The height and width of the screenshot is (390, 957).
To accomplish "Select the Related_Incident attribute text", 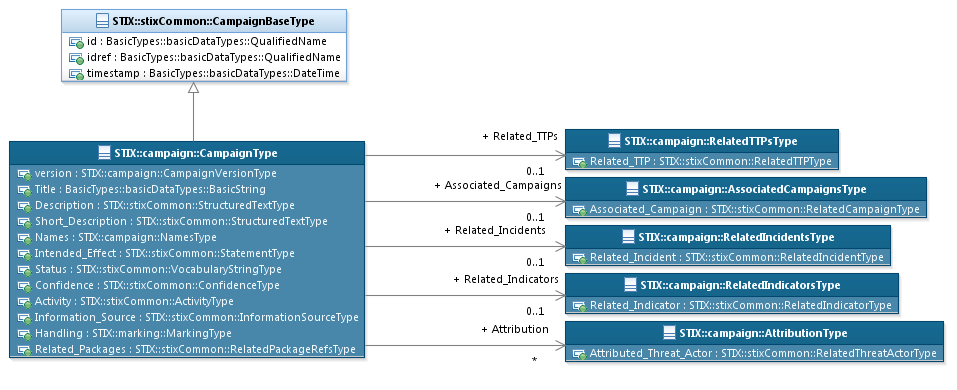I will click(x=737, y=258).
